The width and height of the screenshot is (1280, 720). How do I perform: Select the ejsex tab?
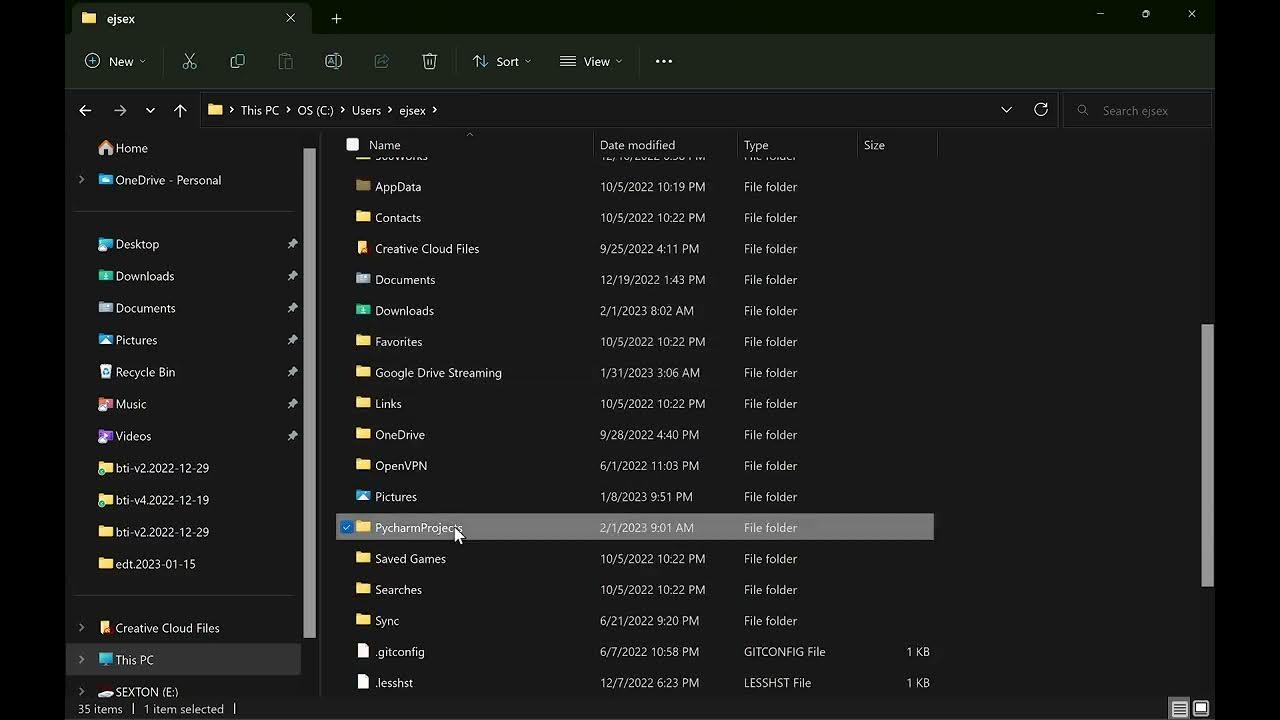(180, 18)
